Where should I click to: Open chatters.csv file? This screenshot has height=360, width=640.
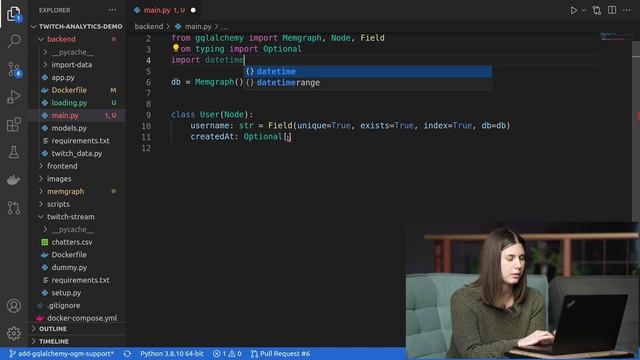[77, 242]
